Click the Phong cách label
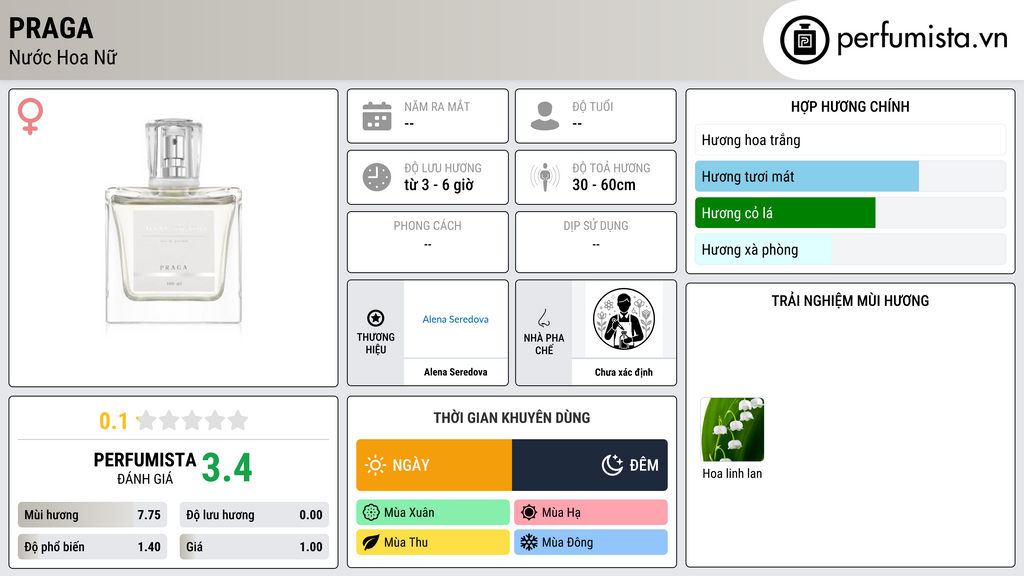Image resolution: width=1024 pixels, height=576 pixels. pos(427,225)
